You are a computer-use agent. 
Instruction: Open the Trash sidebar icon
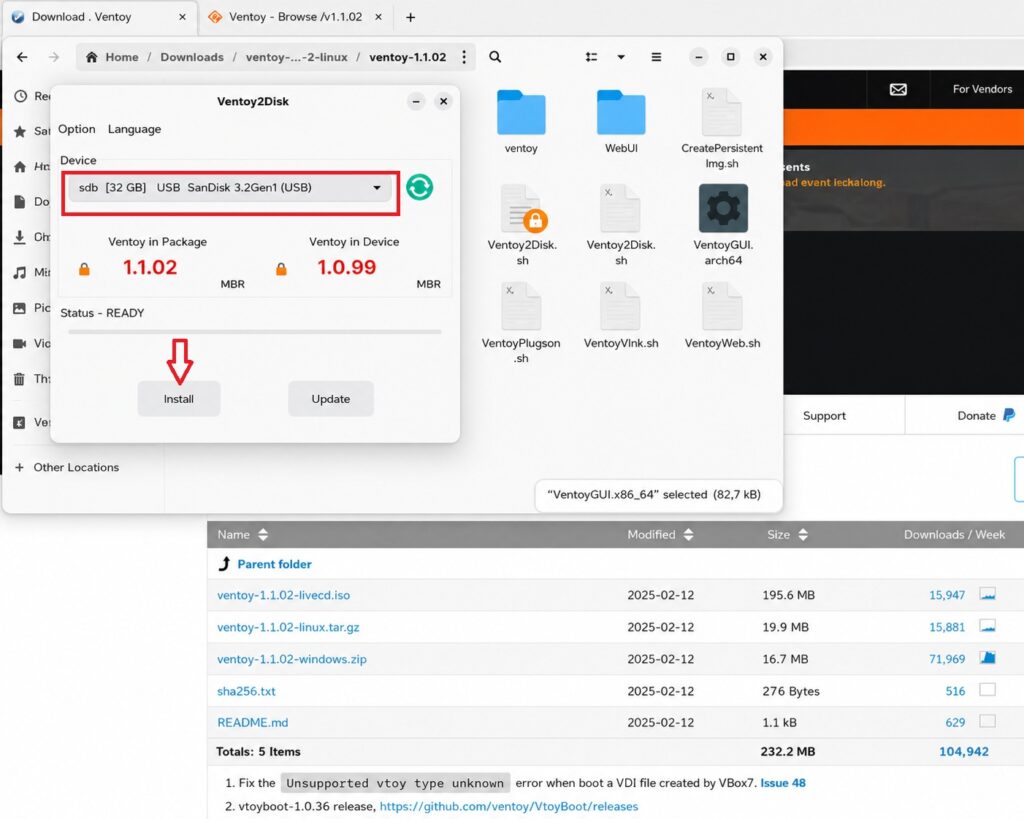(20, 379)
